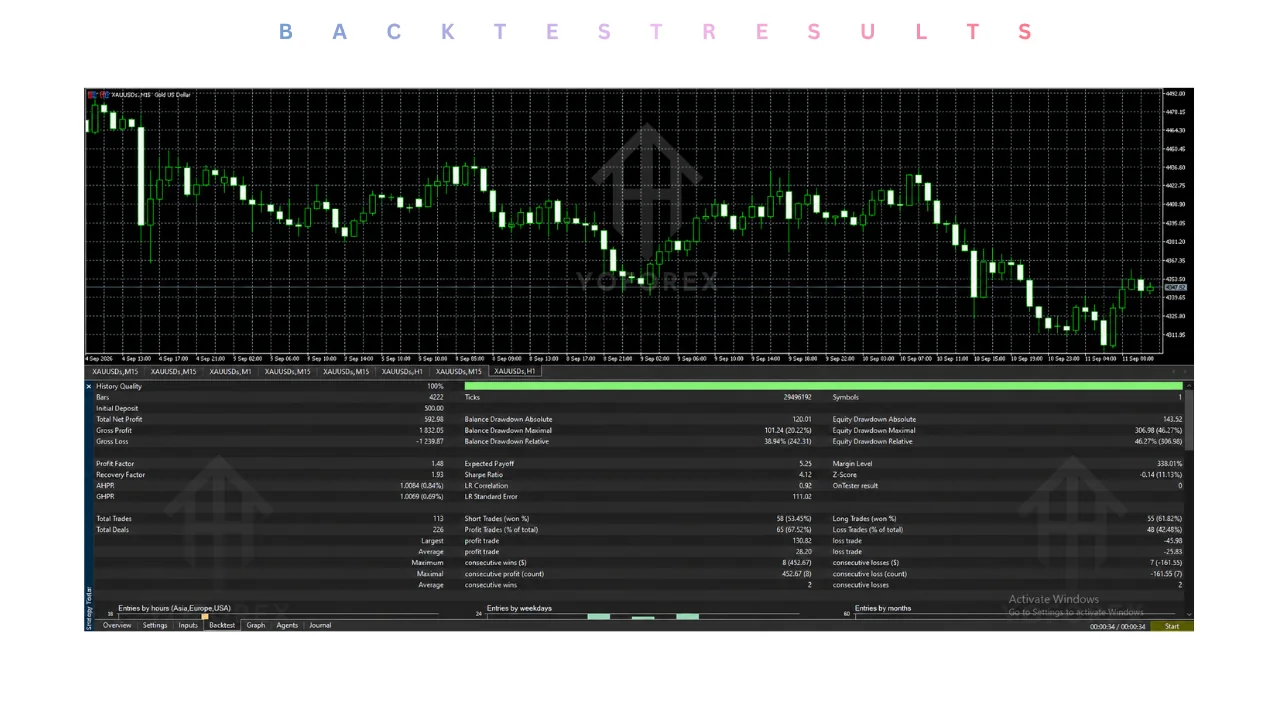Go to the Inputs tab
The width and height of the screenshot is (1280, 720).
tap(188, 625)
